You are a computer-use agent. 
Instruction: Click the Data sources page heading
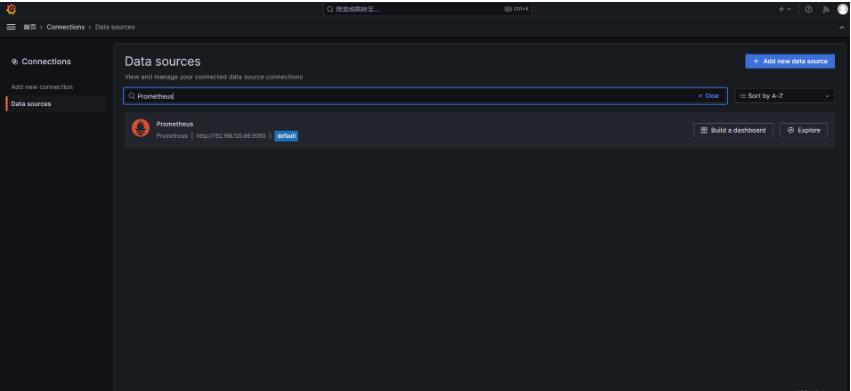tap(162, 61)
